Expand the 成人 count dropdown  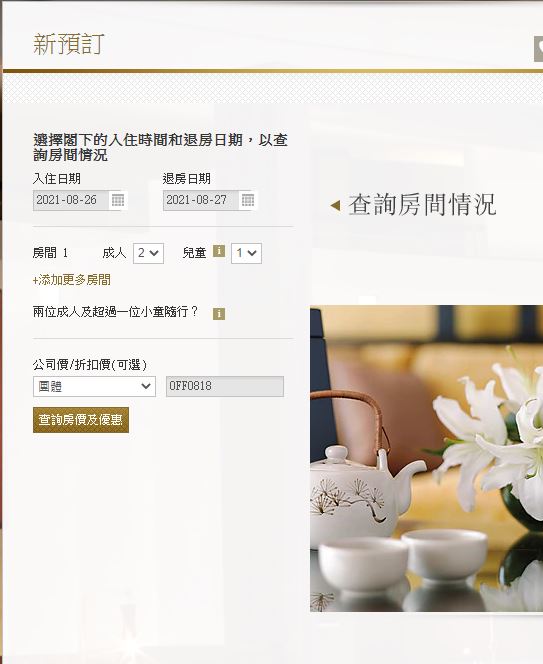coord(148,253)
